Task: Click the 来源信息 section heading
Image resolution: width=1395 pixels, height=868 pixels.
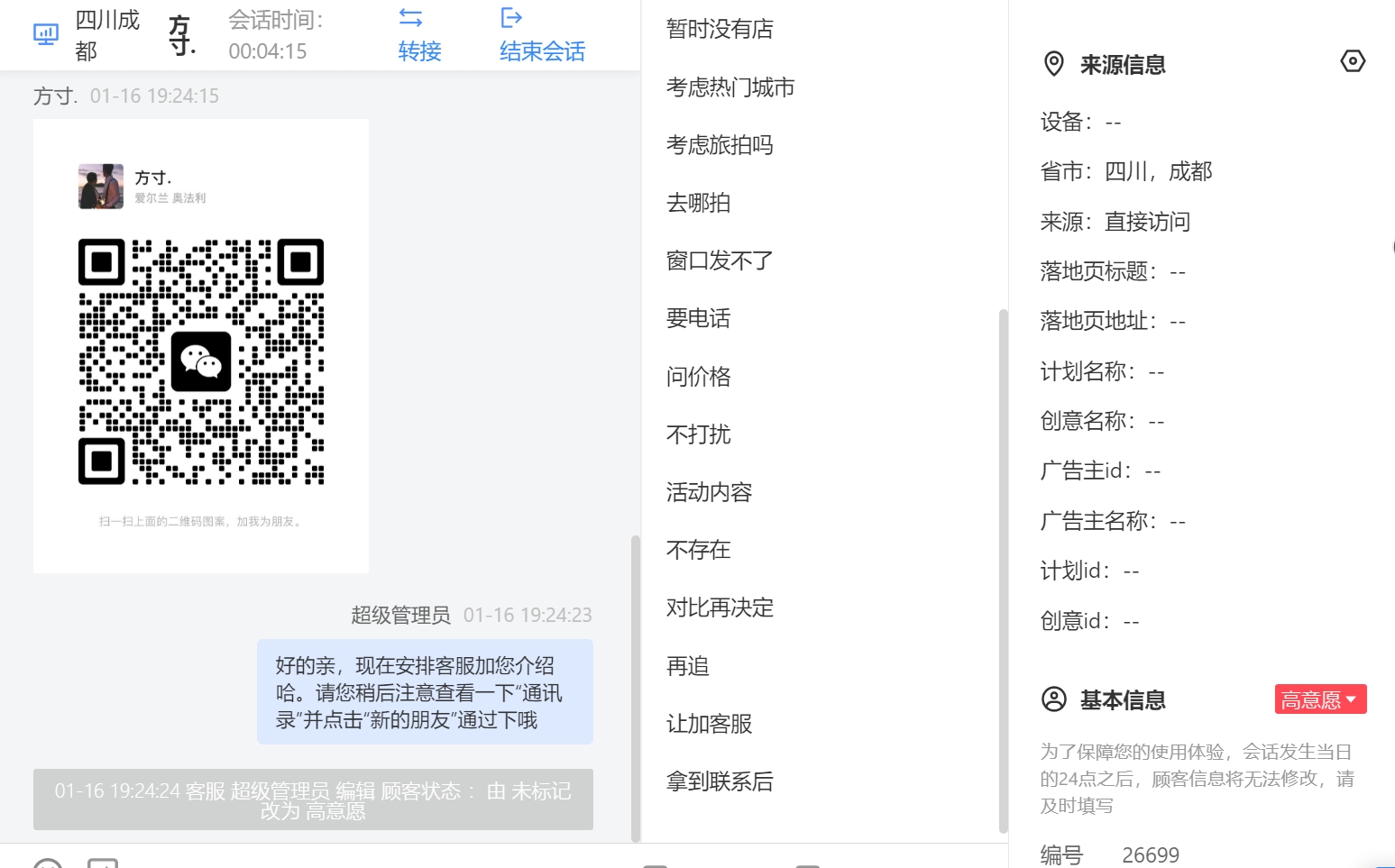Action: (1123, 65)
